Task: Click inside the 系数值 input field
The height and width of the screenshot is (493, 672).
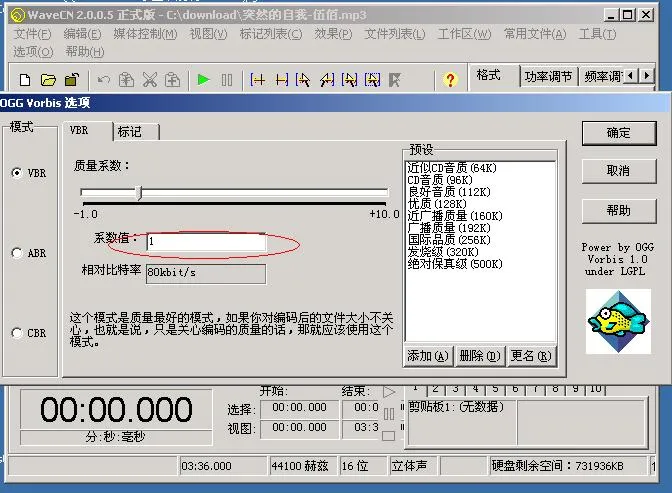Action: [x=206, y=241]
